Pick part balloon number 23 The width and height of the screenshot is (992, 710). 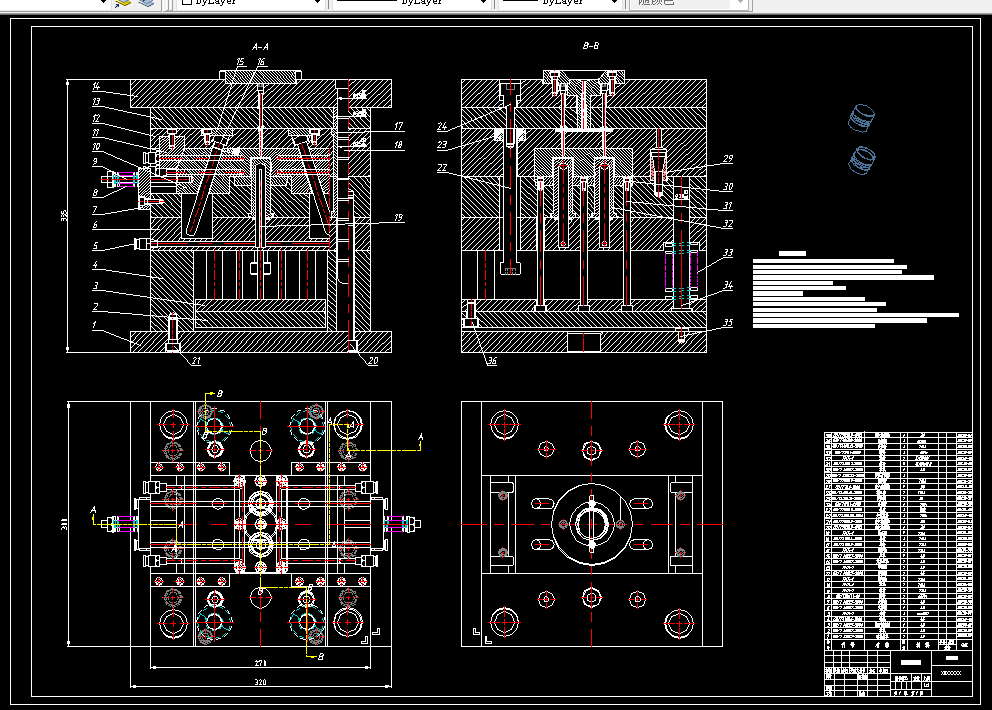click(x=442, y=145)
